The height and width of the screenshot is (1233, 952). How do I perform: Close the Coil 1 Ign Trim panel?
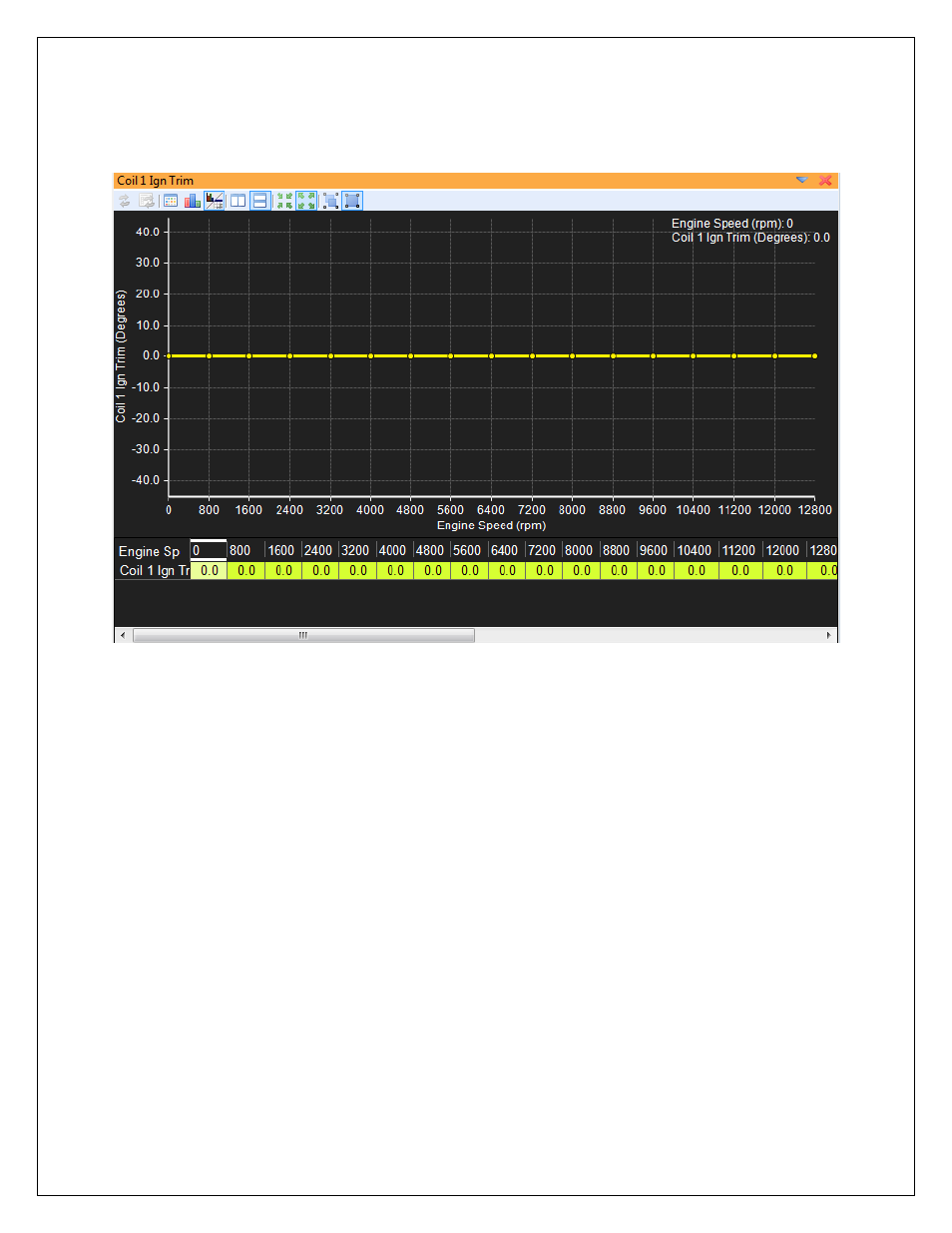(x=825, y=181)
